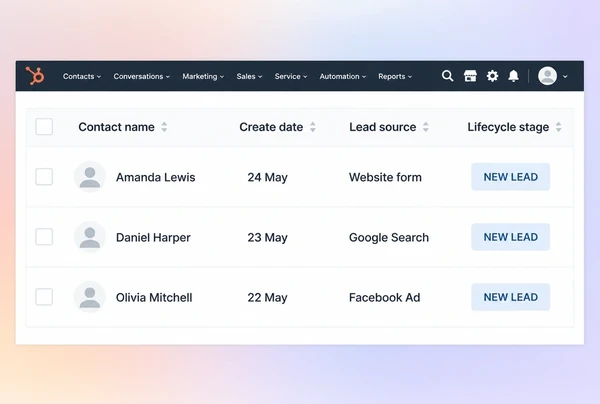Click Daniel Harper's avatar icon
The height and width of the screenshot is (404, 600).
(90, 237)
